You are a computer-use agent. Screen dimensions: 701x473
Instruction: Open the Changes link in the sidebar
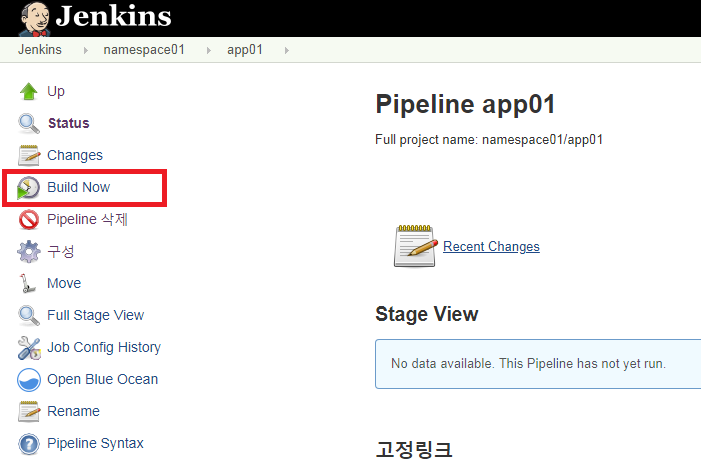click(x=75, y=155)
